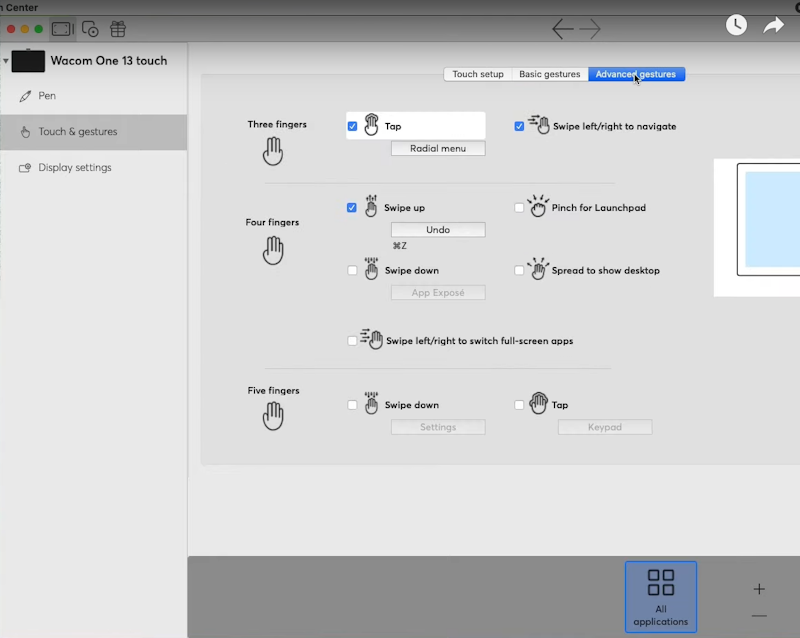800x638 pixels.
Task: Click the display settings toolbar icon
Action: click(90, 29)
